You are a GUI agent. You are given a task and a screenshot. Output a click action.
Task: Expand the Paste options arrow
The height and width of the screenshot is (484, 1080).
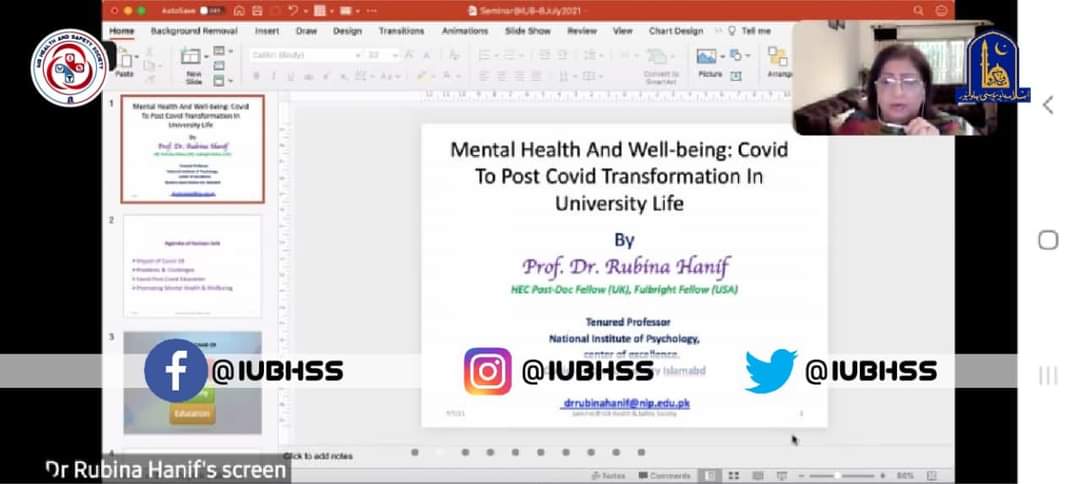coord(136,56)
